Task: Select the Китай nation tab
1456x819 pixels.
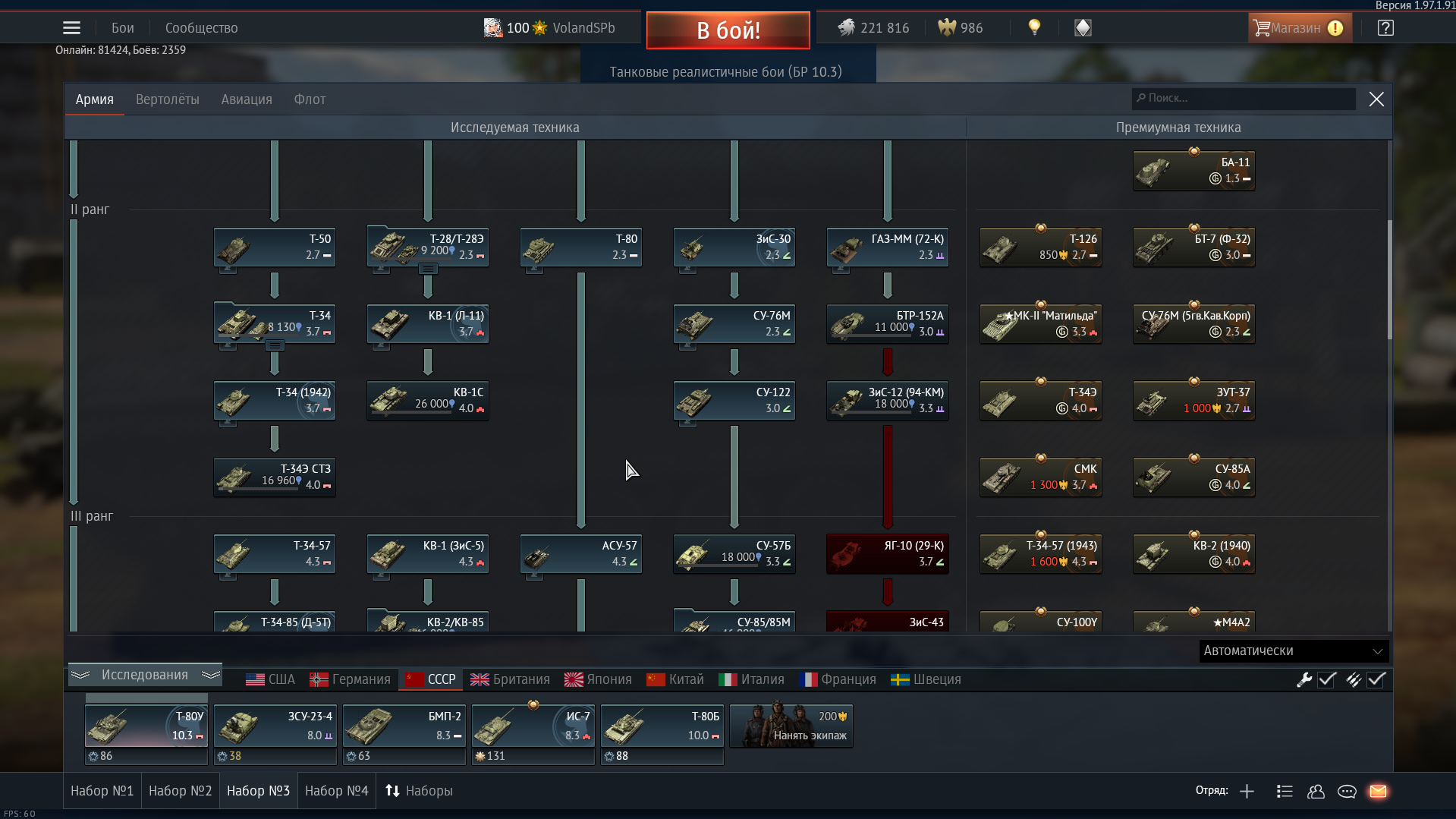Action: [x=675, y=679]
